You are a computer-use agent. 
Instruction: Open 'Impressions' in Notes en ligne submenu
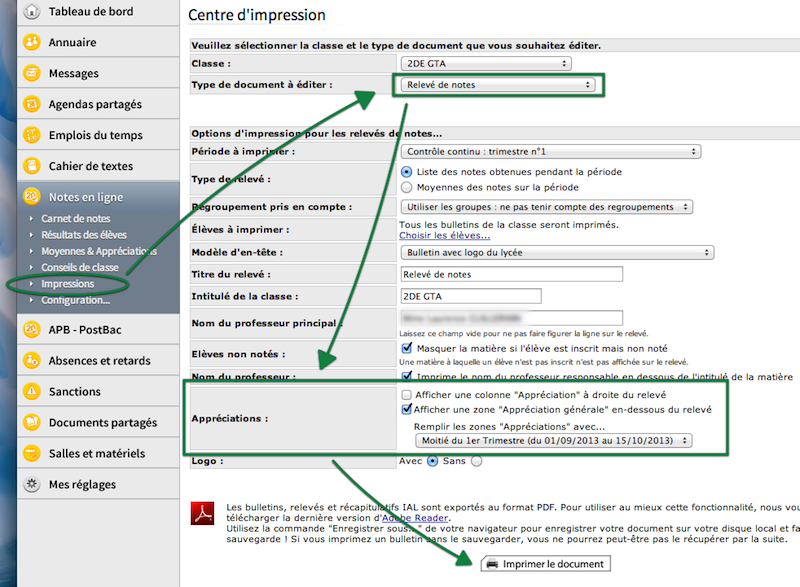click(x=68, y=284)
